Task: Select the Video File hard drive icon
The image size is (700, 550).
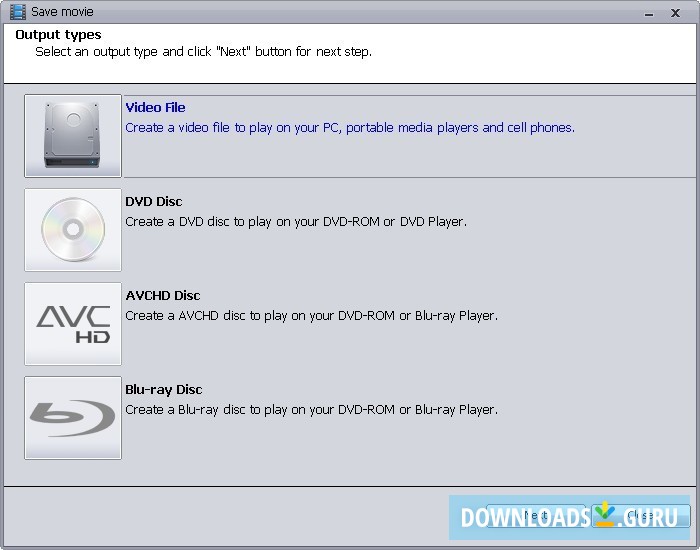Action: pos(73,136)
